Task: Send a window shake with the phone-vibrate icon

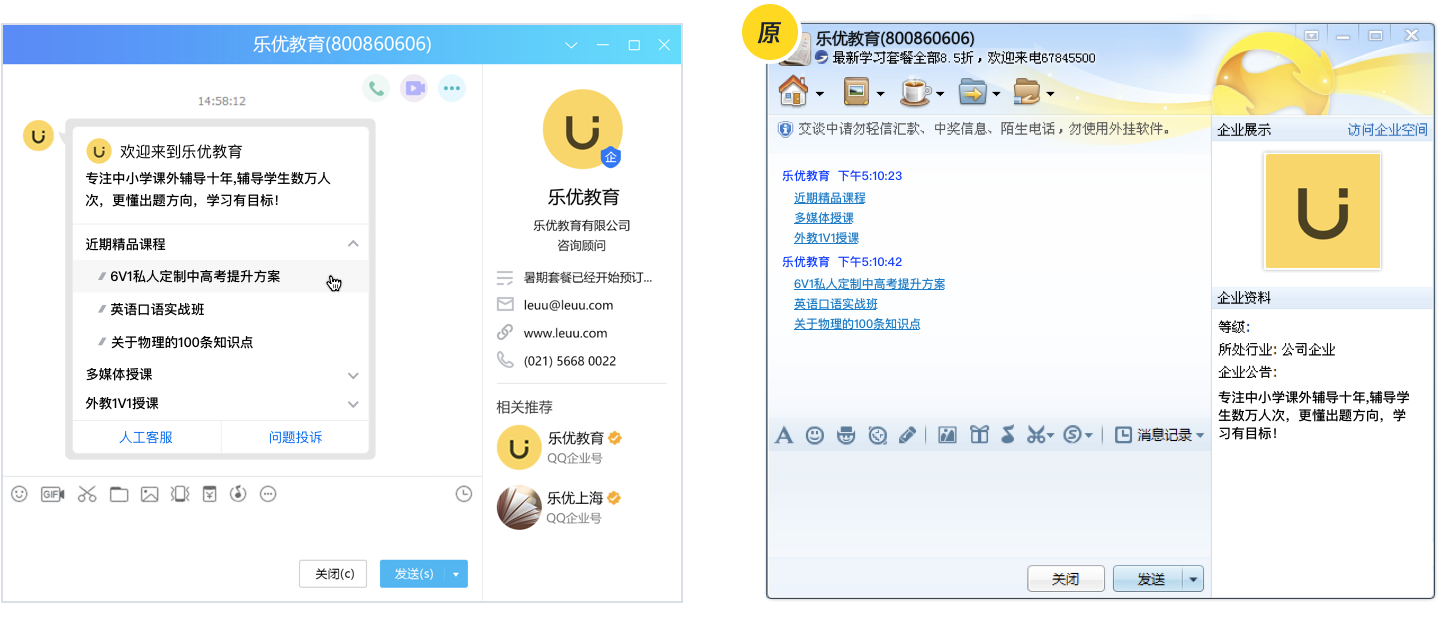Action: click(179, 493)
